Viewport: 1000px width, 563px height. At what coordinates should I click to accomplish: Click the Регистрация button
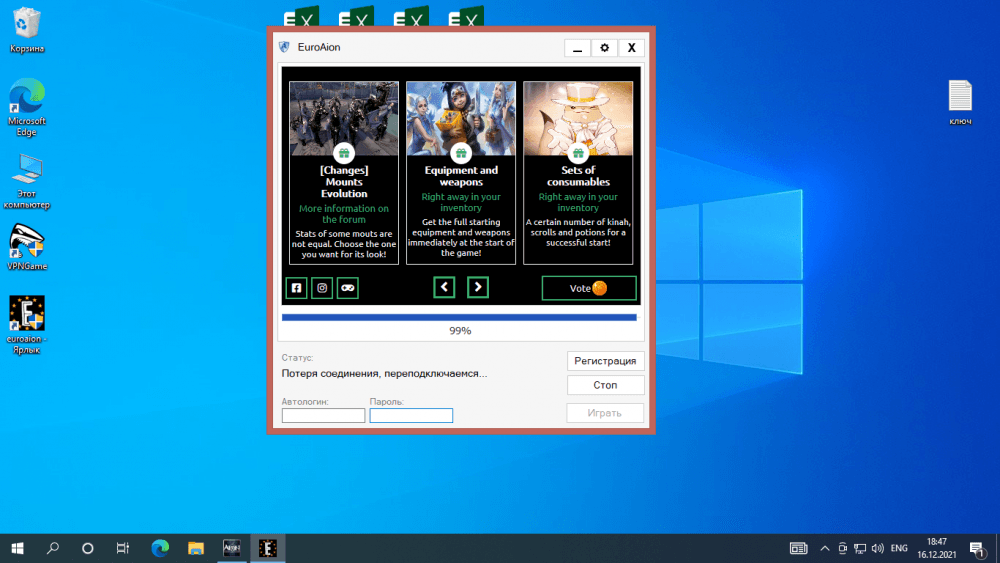click(605, 361)
